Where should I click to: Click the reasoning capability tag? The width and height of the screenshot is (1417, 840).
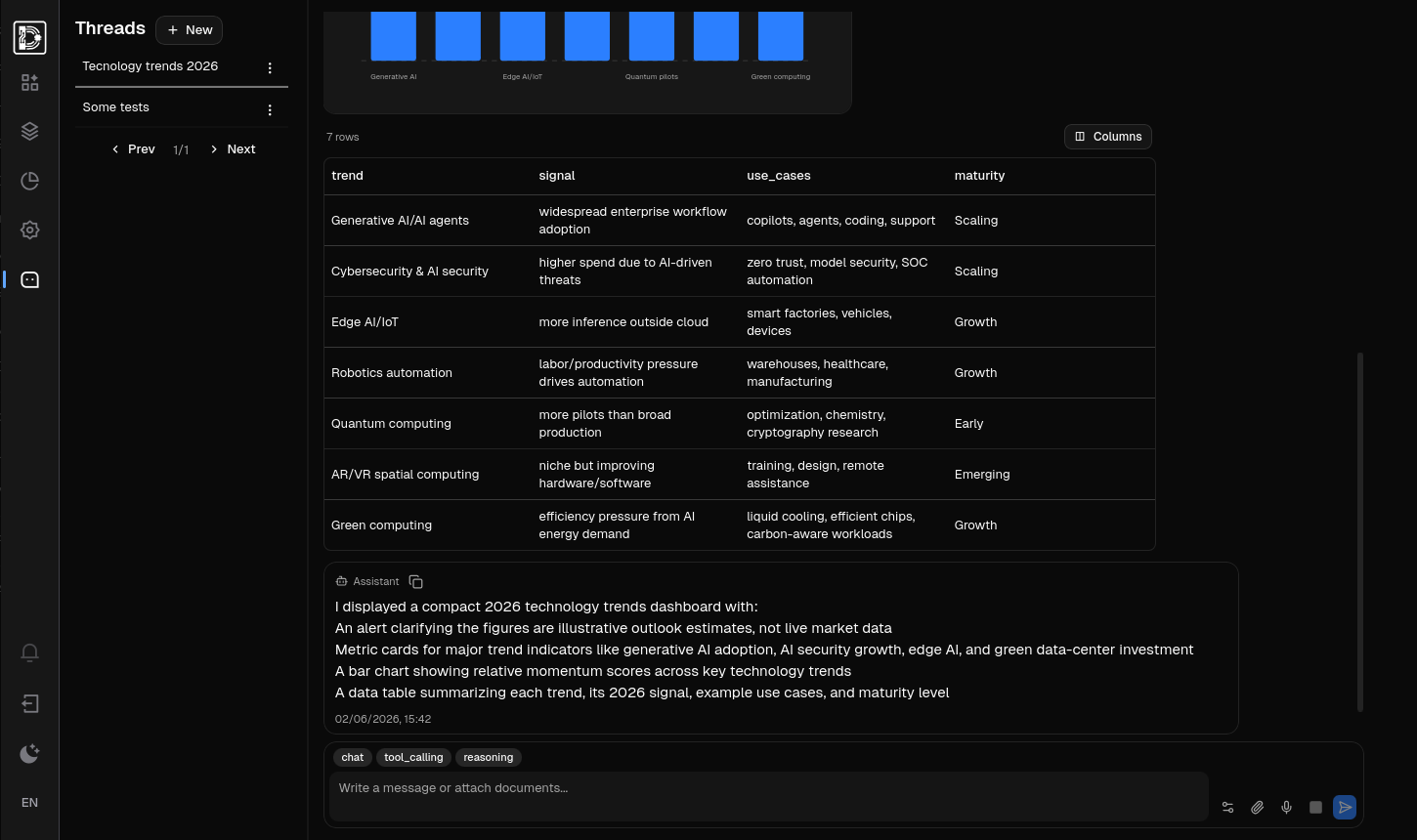489,757
